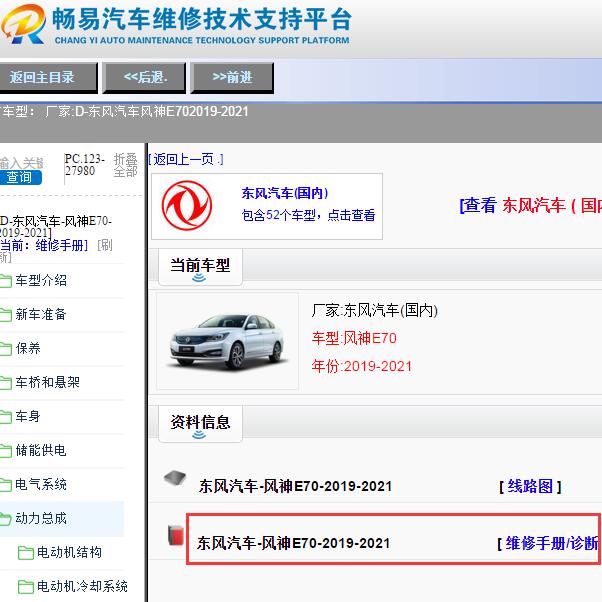Open the 车型介绍 folder icon

point(5,281)
